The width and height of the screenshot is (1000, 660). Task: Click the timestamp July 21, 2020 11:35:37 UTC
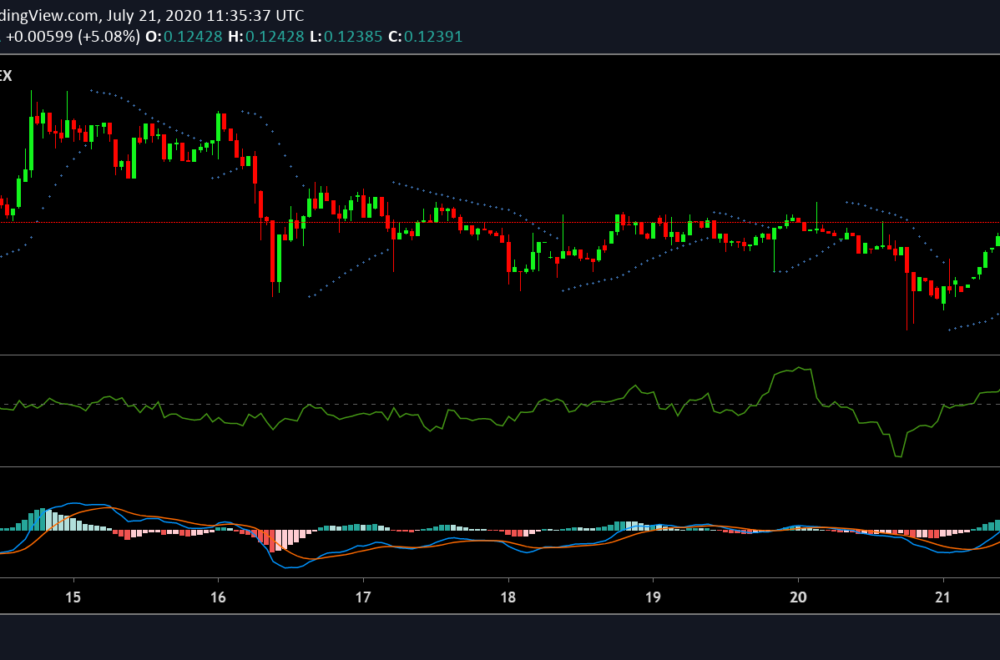coord(205,15)
